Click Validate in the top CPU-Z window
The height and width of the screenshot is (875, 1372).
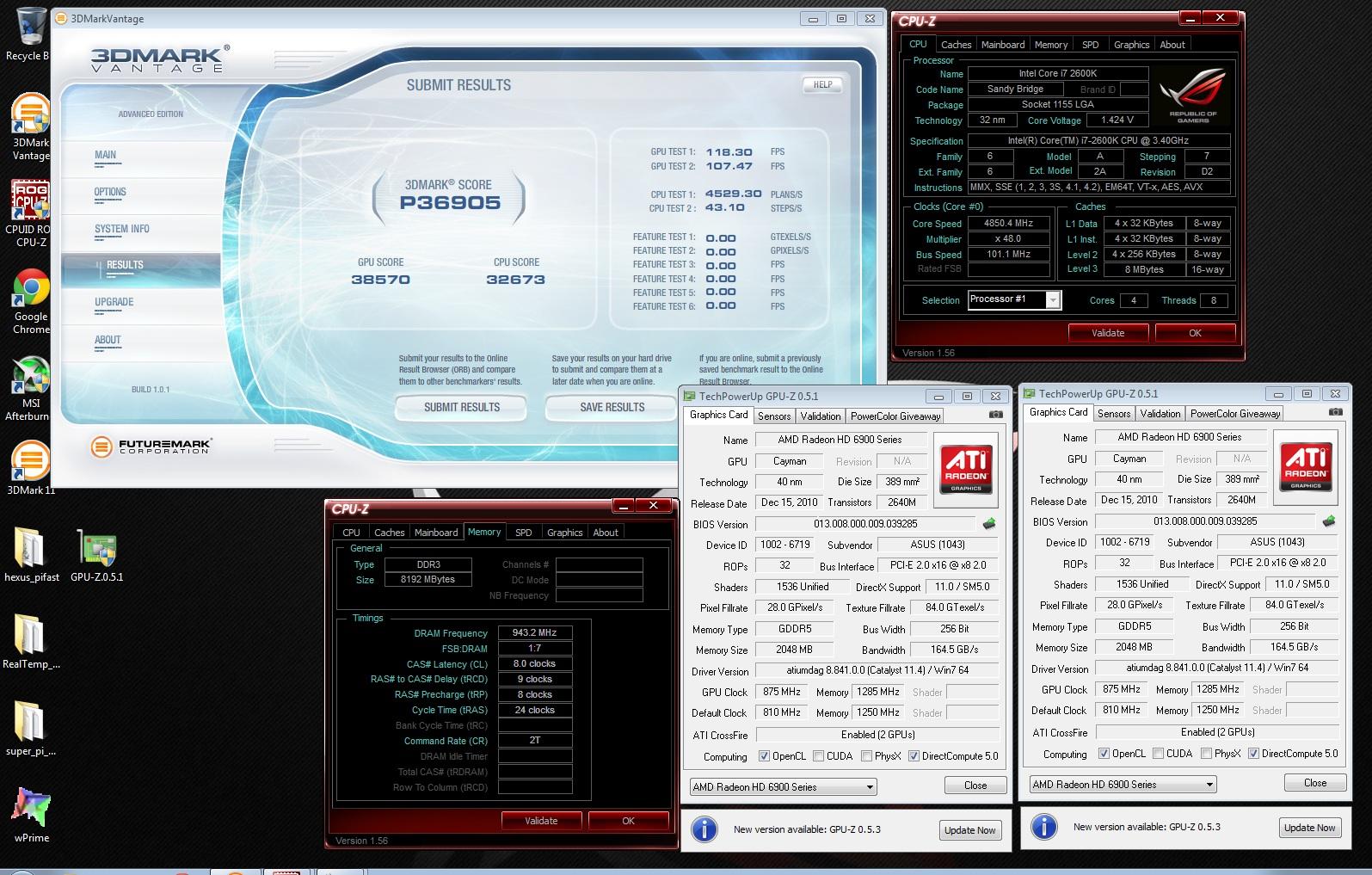tap(1108, 333)
